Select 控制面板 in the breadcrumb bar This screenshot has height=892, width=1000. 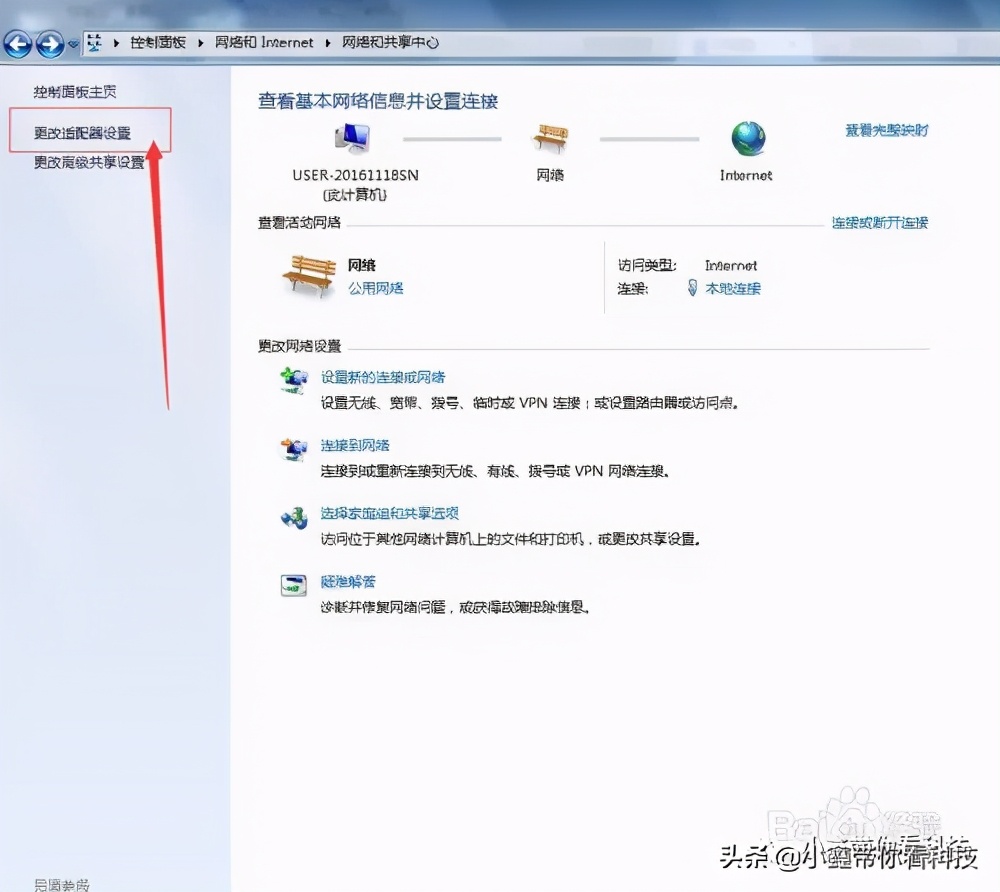pos(160,42)
